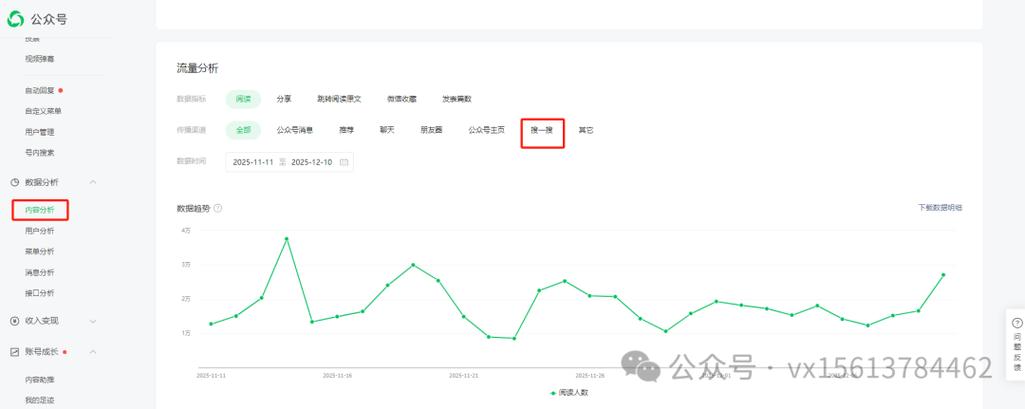Open 用户管理 in sidebar
Screen dimensions: 1025x409
point(40,132)
